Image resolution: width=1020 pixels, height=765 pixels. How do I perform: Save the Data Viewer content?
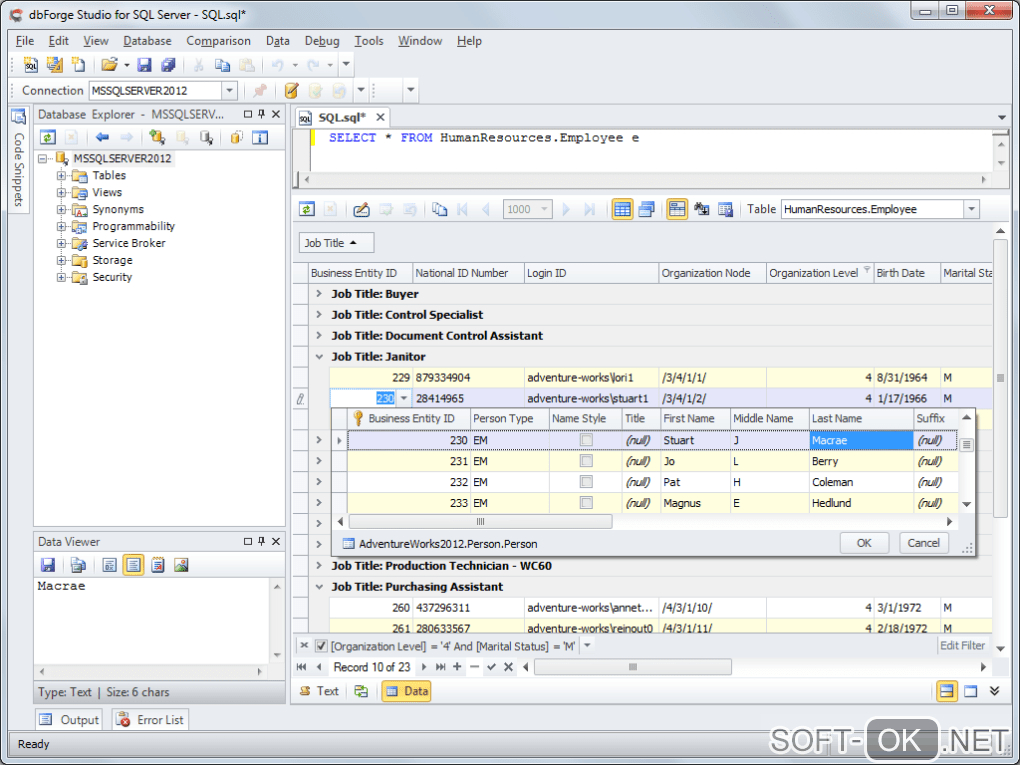pyautogui.click(x=47, y=565)
